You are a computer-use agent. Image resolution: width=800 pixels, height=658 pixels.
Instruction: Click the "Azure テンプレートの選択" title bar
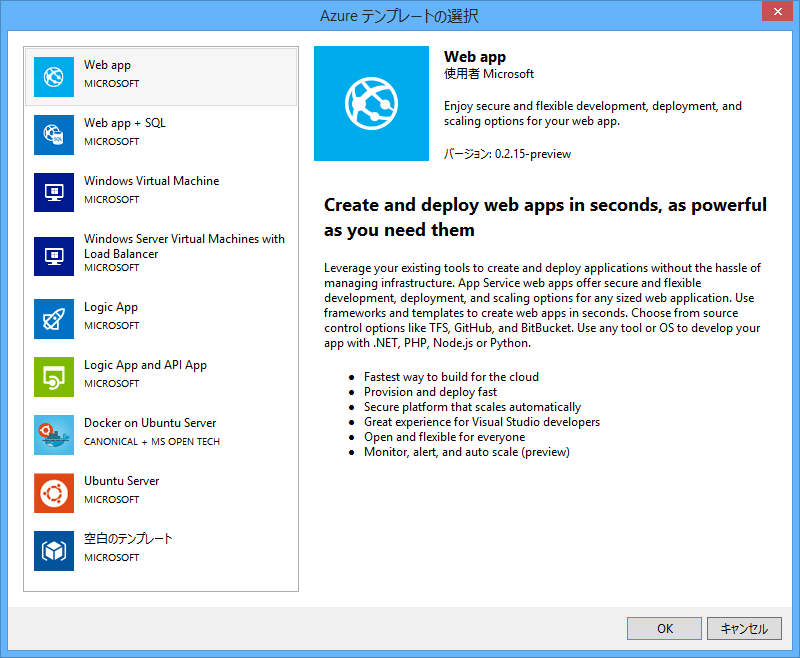399,16
